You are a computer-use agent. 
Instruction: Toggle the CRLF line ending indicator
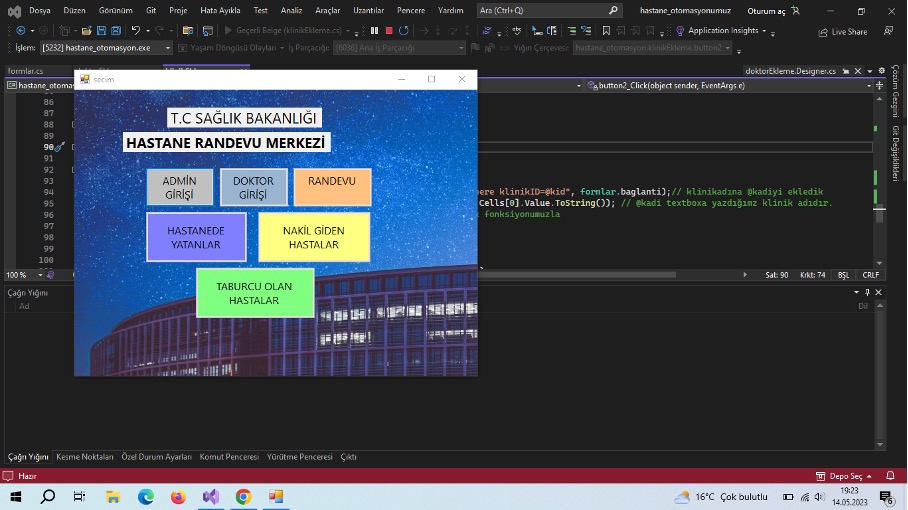pyautogui.click(x=870, y=274)
